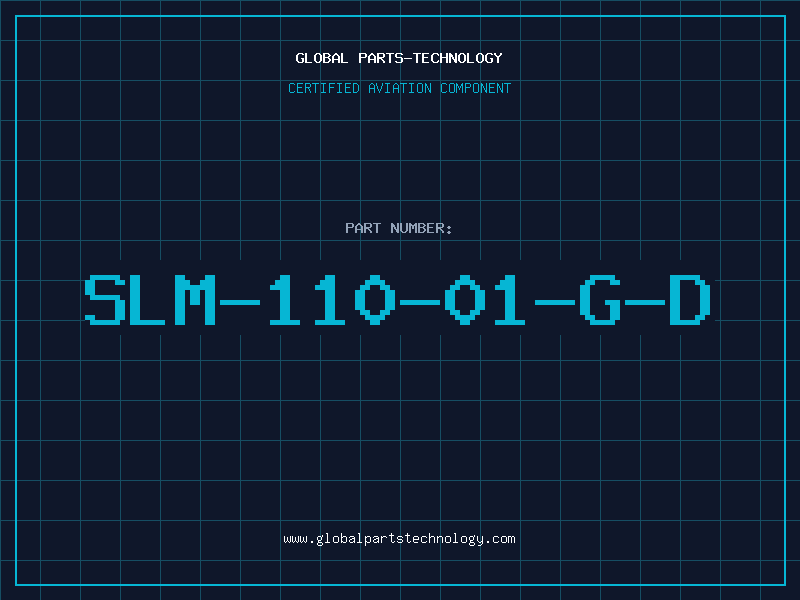800x600 pixels.
Task: Click the GLOBAL PARTS-TECHNOLOGY heading
Action: (x=399, y=58)
